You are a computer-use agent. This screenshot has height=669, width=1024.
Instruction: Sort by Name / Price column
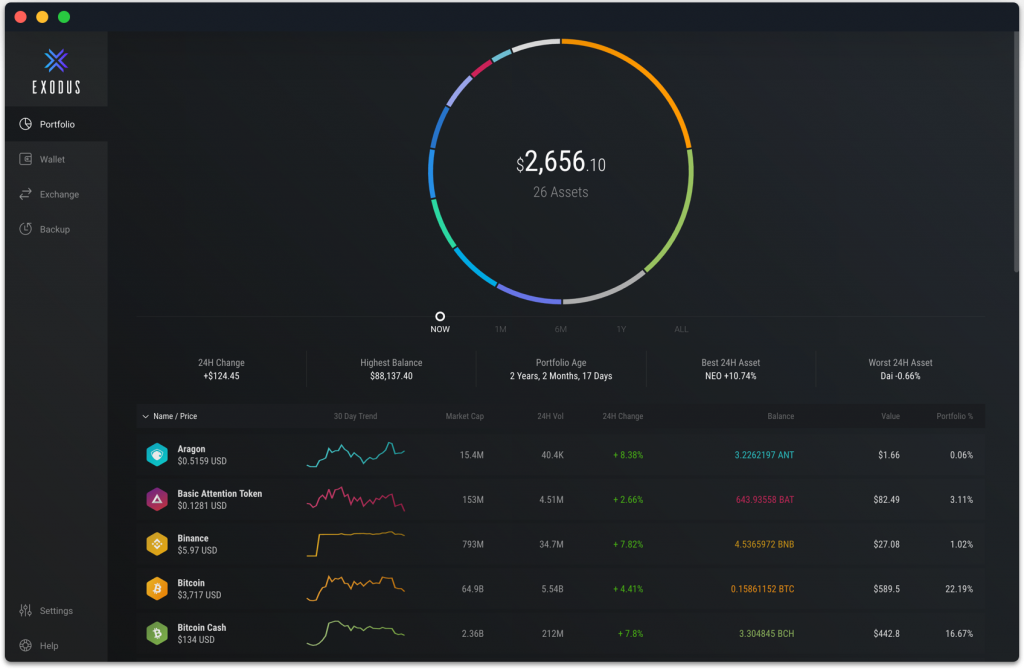[175, 416]
